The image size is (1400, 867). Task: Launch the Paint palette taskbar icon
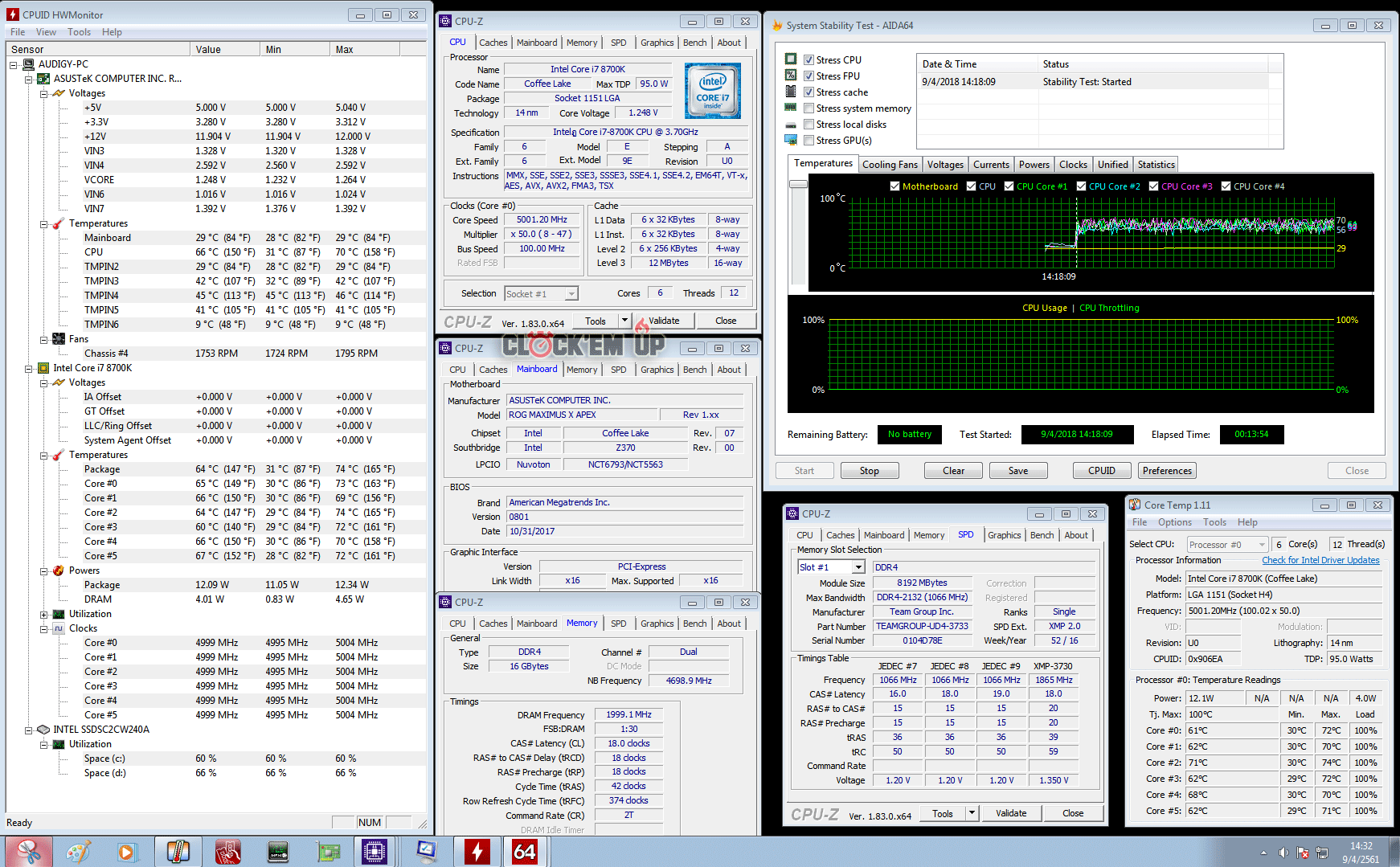point(78,851)
